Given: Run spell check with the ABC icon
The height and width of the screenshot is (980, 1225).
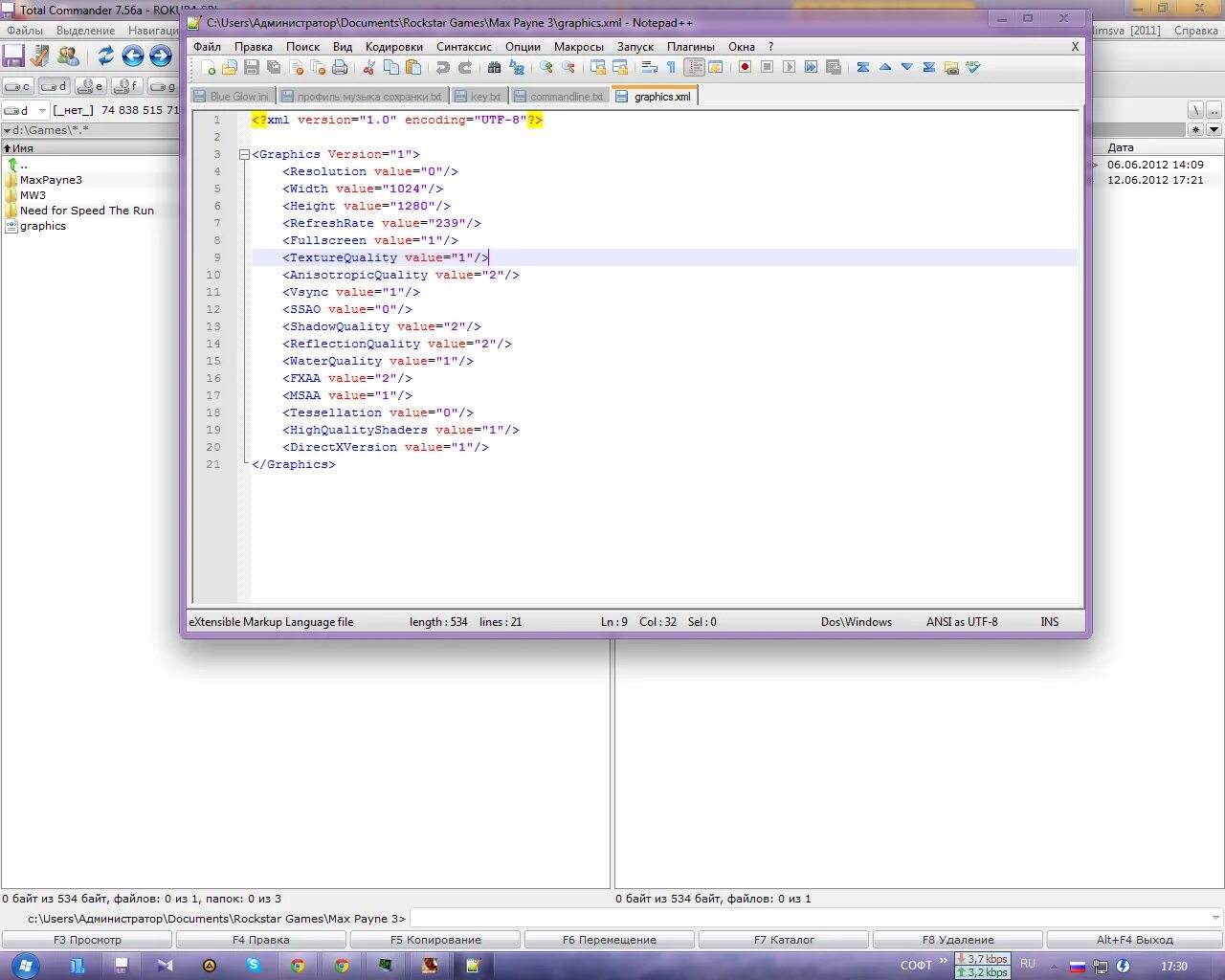Looking at the screenshot, I should pos(972,67).
